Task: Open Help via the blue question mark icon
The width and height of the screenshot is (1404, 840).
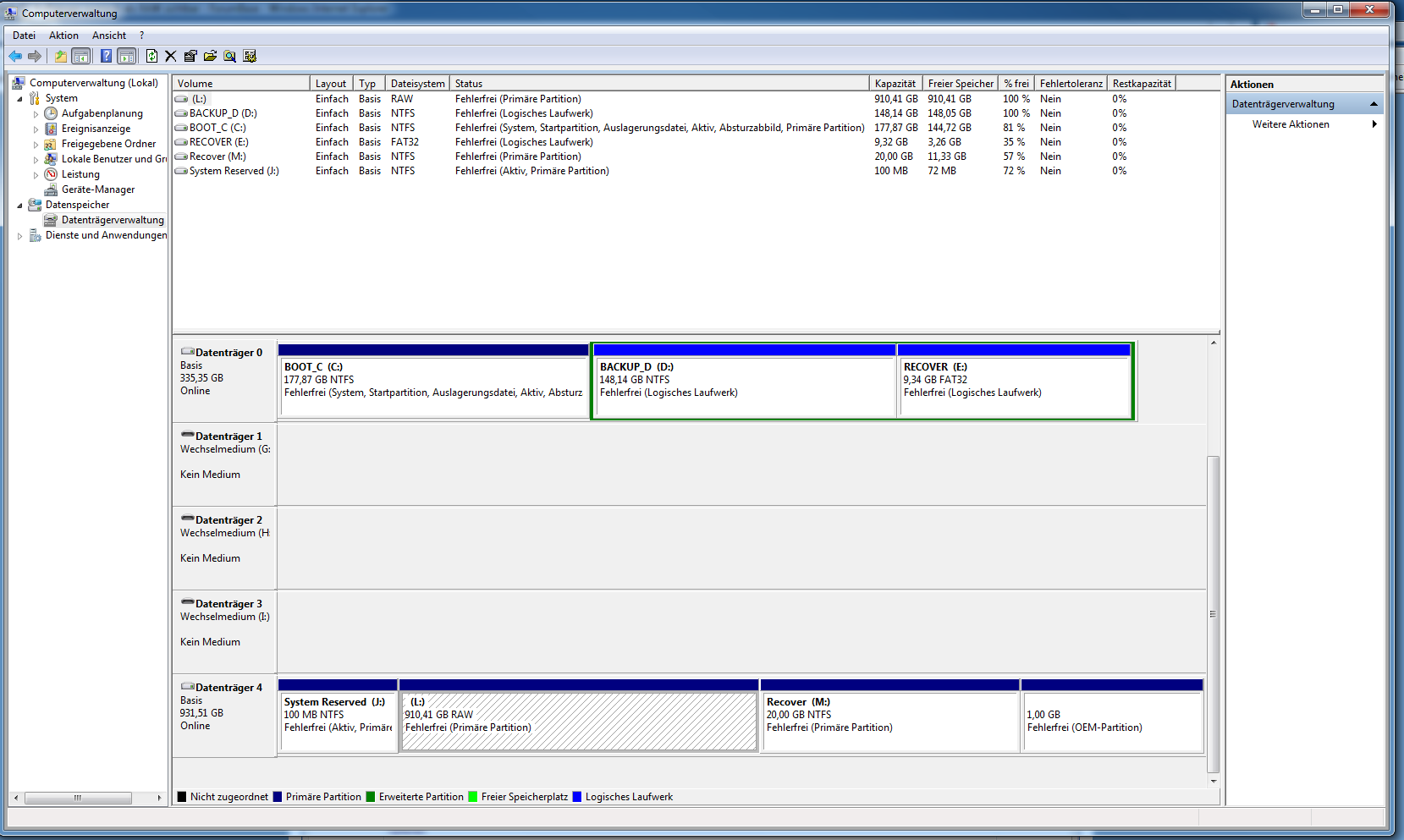Action: (106, 56)
